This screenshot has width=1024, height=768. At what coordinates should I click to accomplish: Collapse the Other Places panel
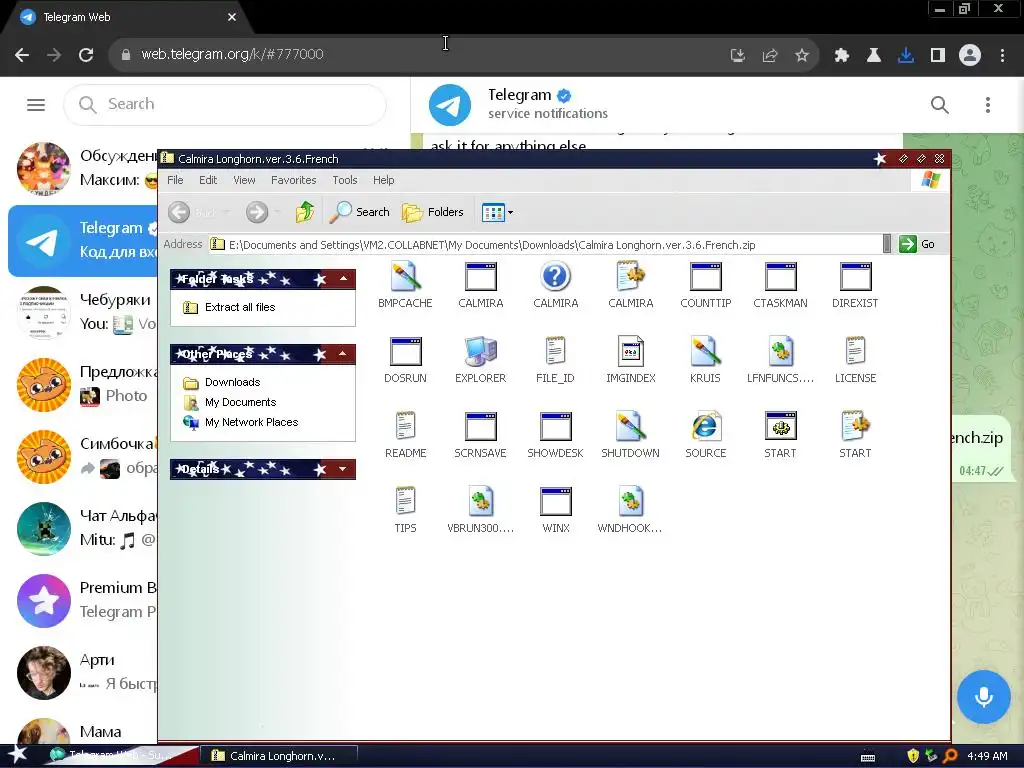[343, 354]
